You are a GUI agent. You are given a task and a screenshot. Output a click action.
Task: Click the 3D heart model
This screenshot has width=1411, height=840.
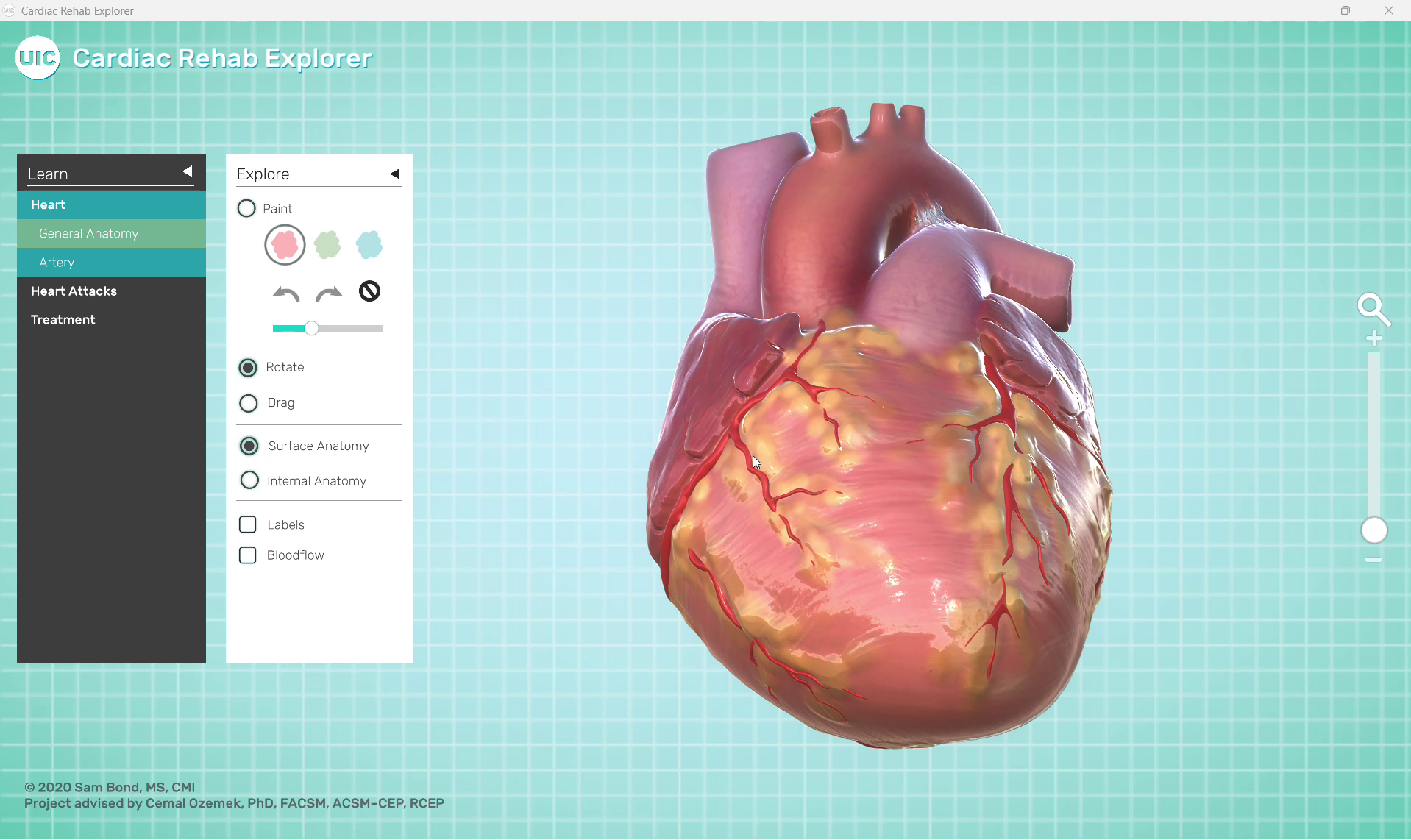(879, 427)
